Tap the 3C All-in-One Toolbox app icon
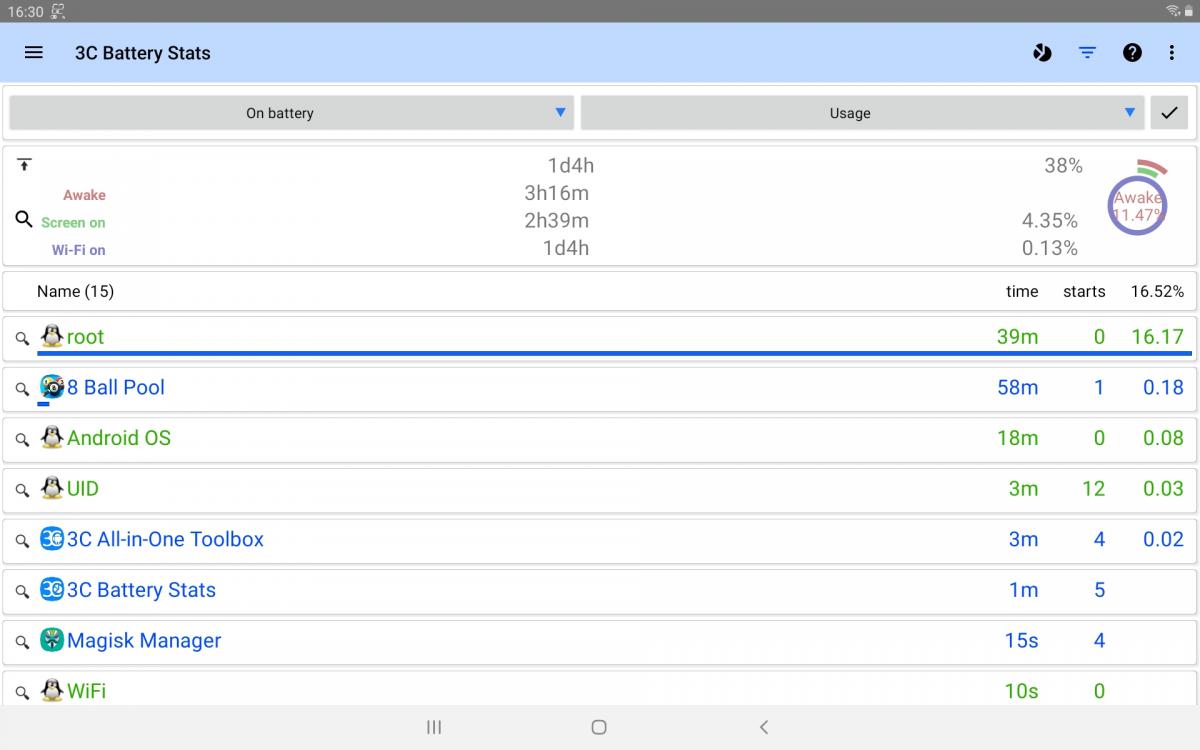Image resolution: width=1200 pixels, height=750 pixels. (x=52, y=538)
